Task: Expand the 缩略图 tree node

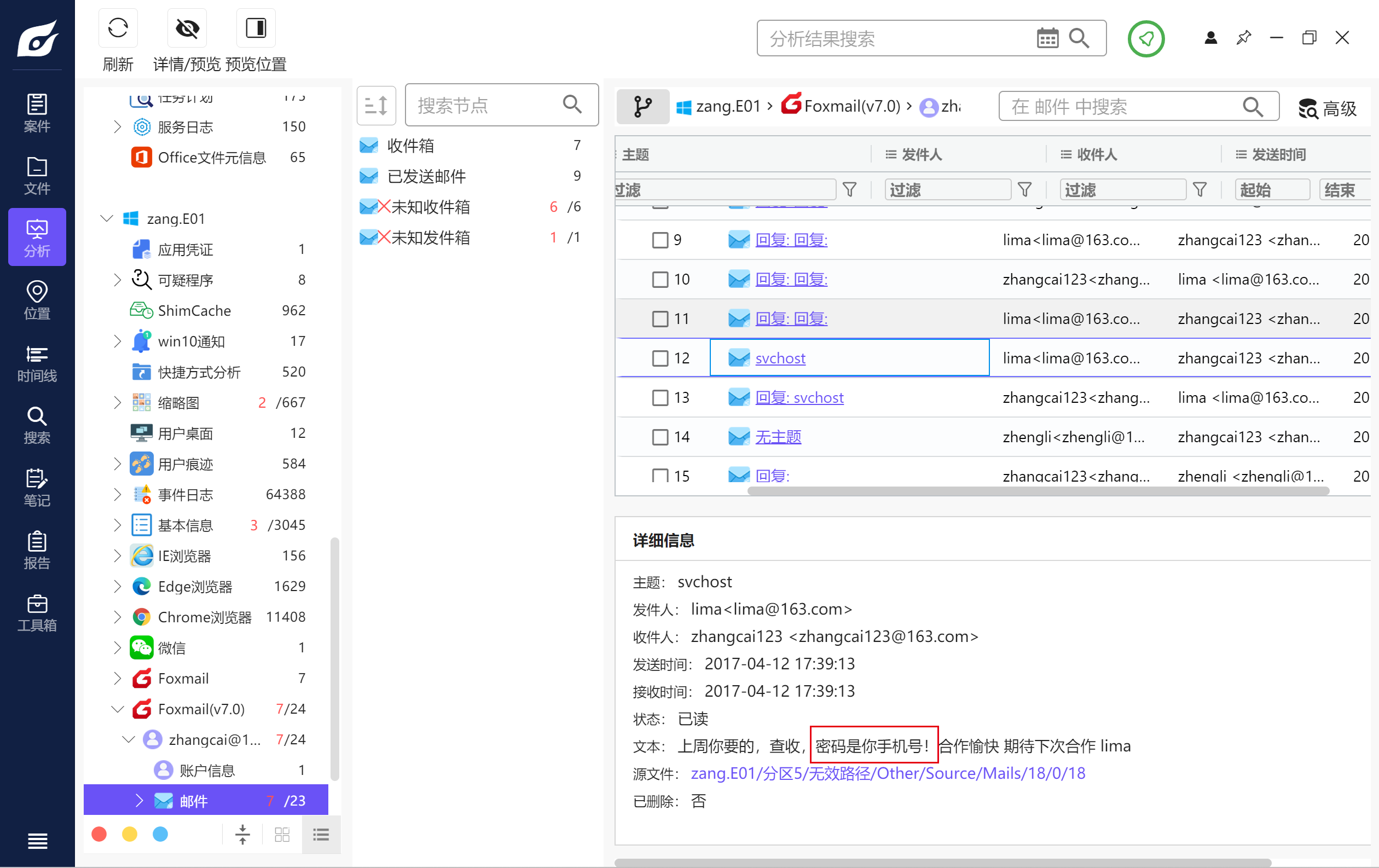Action: tap(118, 402)
